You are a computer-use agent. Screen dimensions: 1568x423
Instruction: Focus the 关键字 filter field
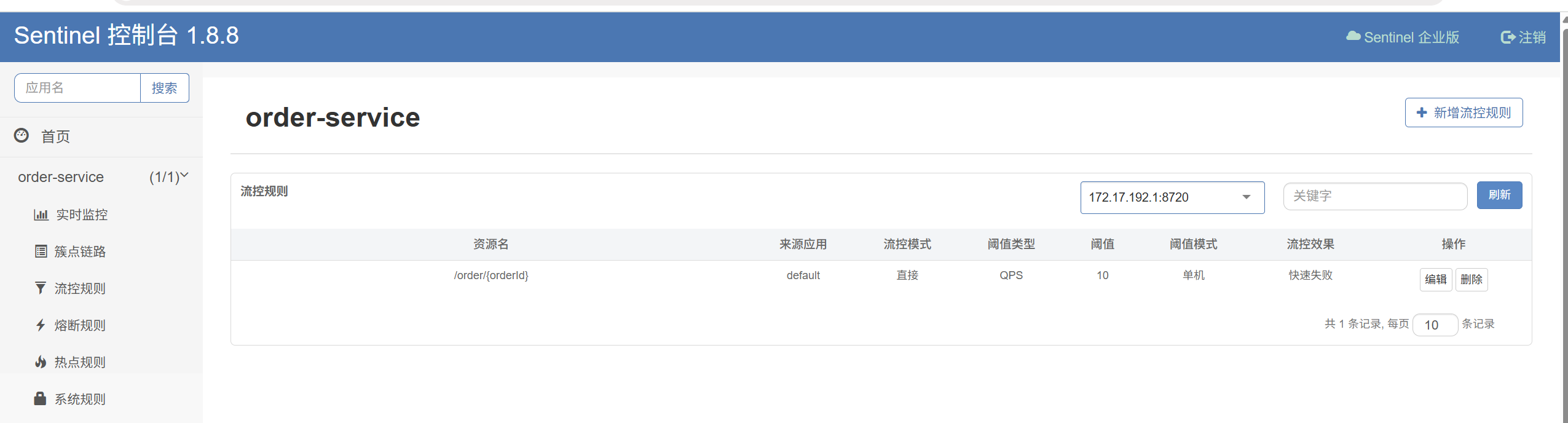point(1375,196)
